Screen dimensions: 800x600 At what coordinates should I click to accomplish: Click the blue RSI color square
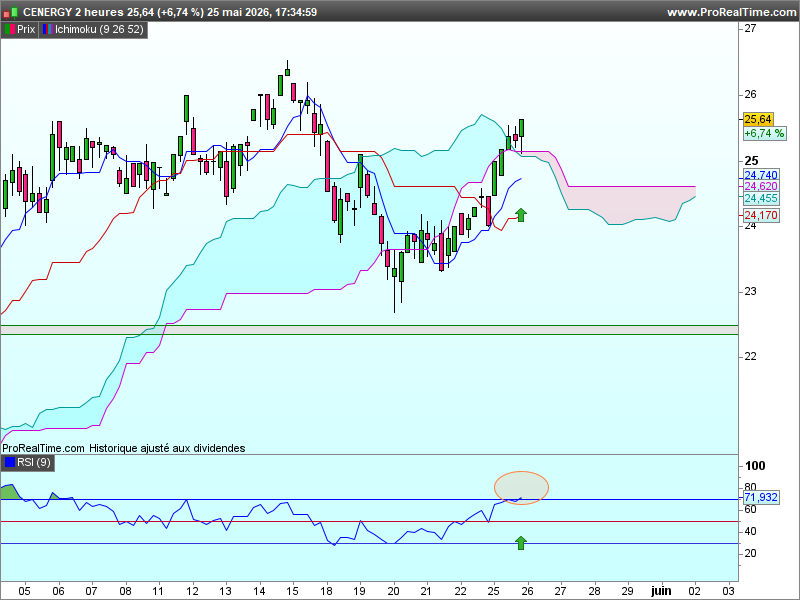pos(10,463)
